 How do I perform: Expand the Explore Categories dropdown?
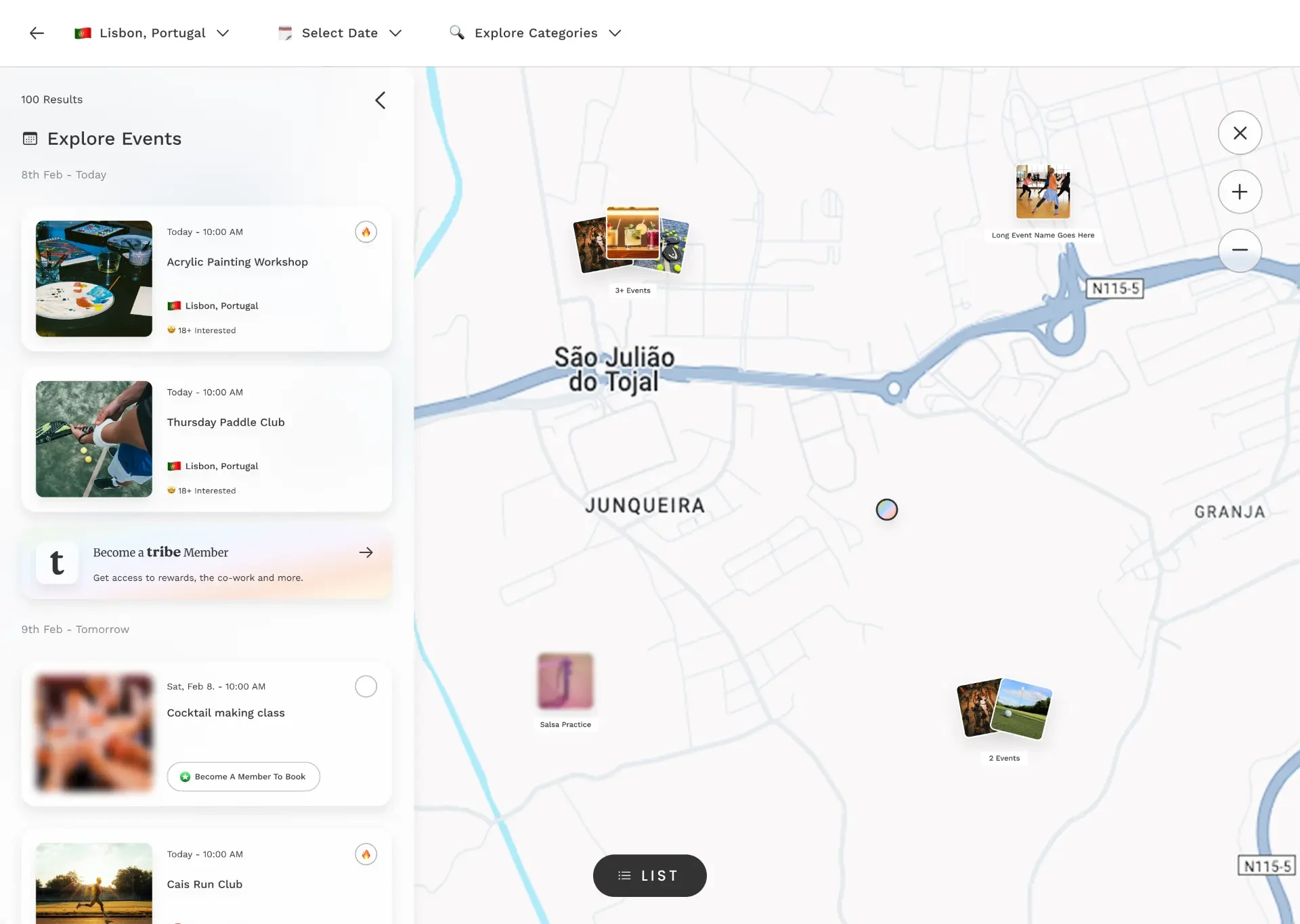[536, 32]
